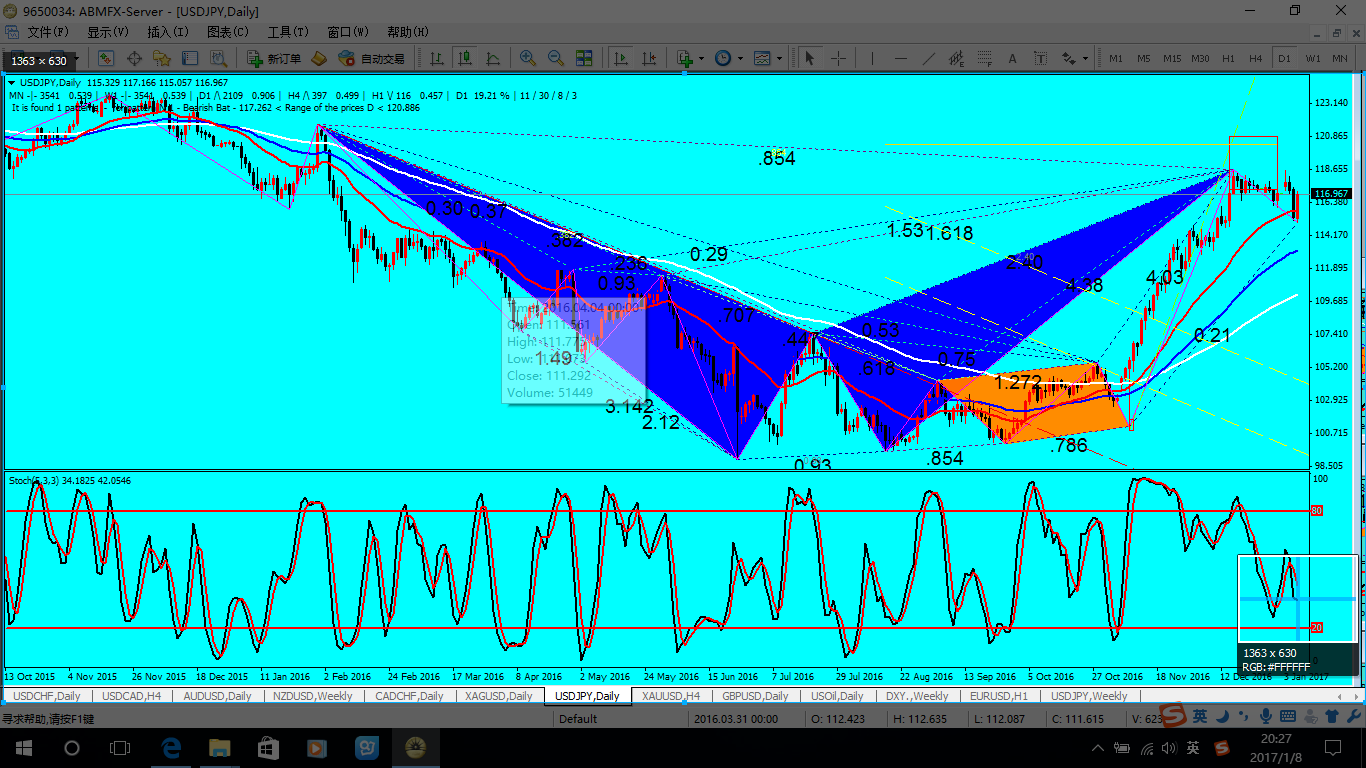Expand the Indicators dropdown arrow

pos(699,58)
